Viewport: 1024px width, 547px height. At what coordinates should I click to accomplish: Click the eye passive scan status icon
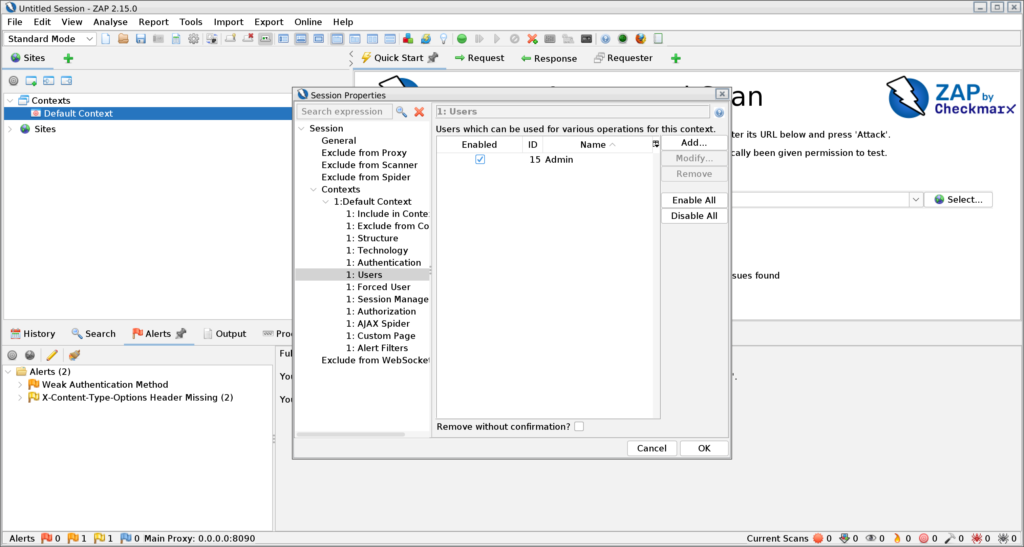tap(871, 539)
